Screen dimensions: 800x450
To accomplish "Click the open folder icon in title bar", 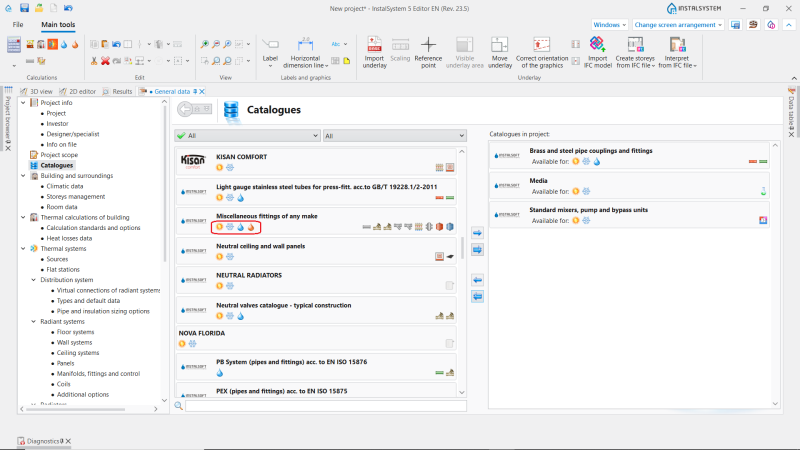I will point(39,8).
